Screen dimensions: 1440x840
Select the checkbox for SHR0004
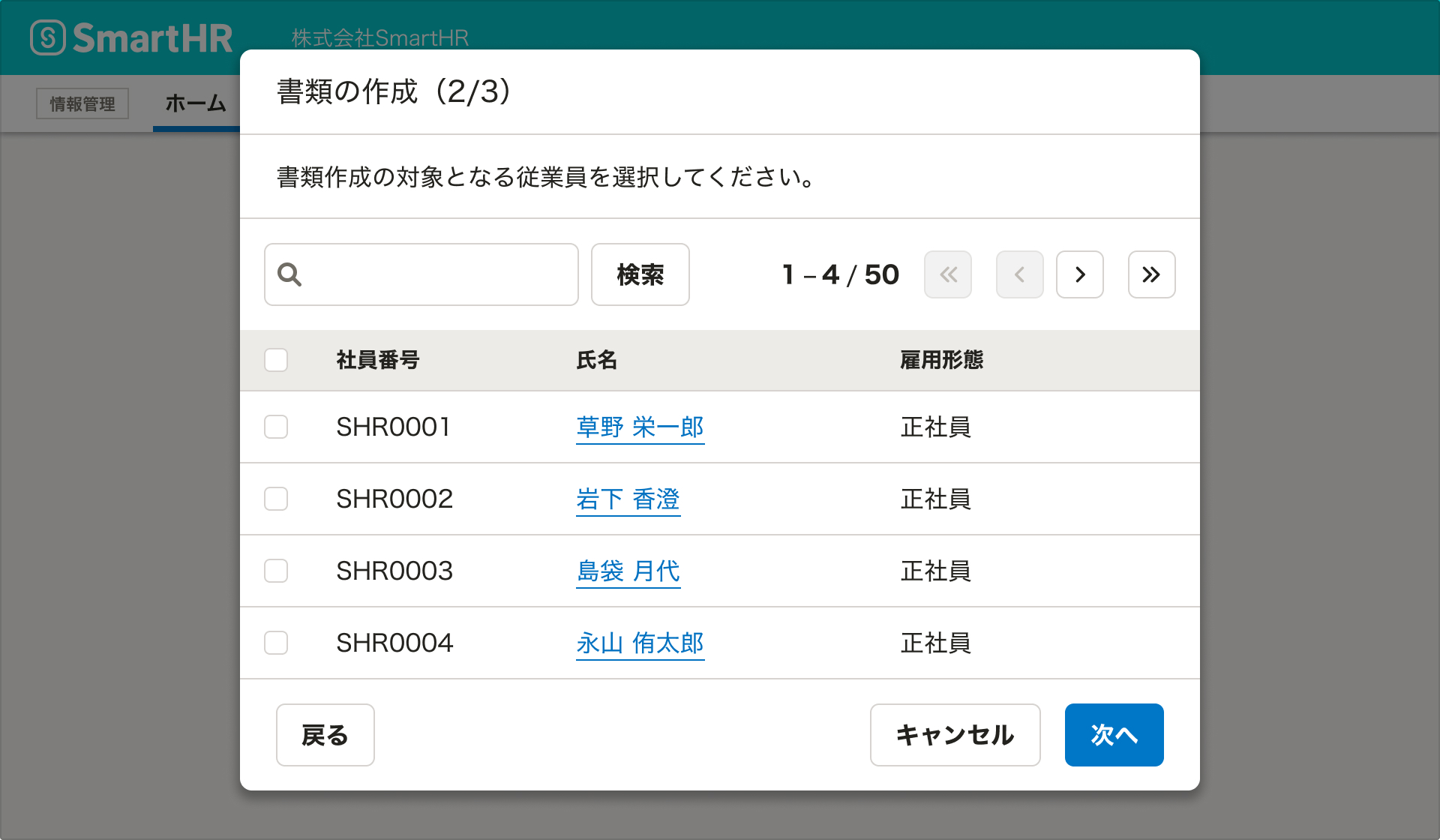276,643
